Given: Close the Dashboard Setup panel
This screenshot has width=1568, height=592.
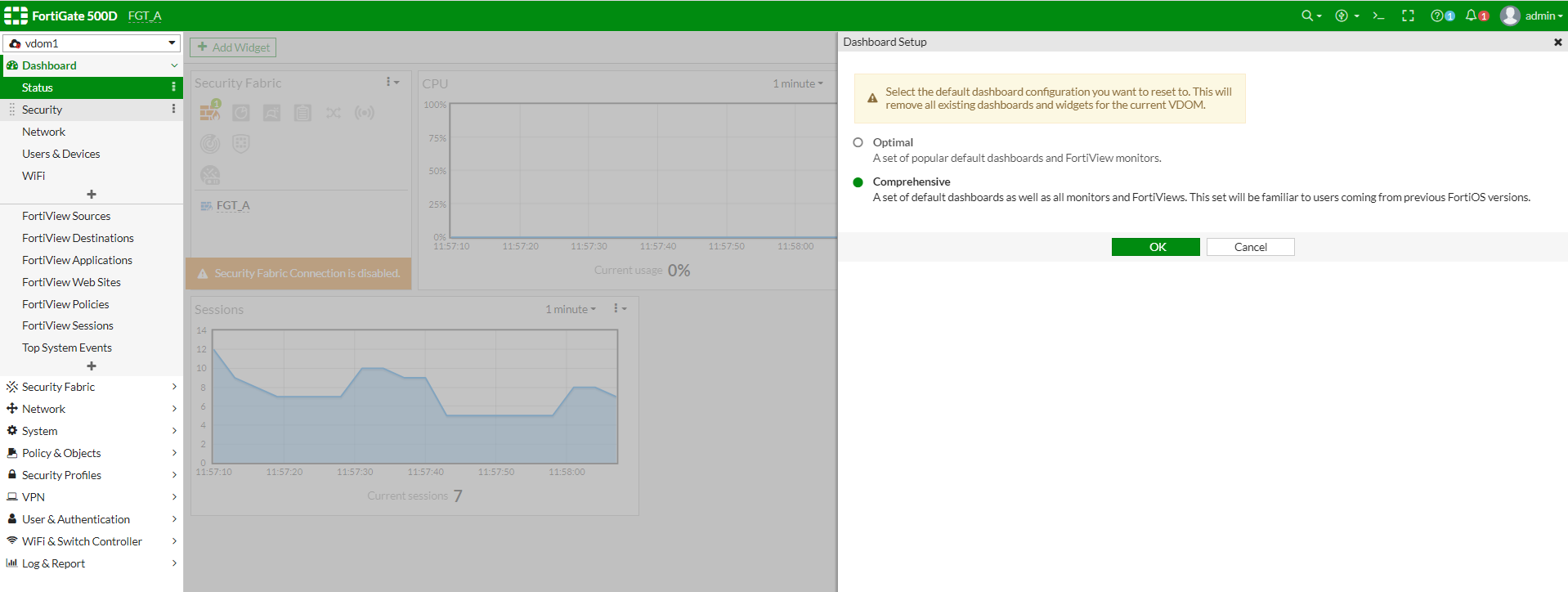Looking at the screenshot, I should tap(1557, 42).
